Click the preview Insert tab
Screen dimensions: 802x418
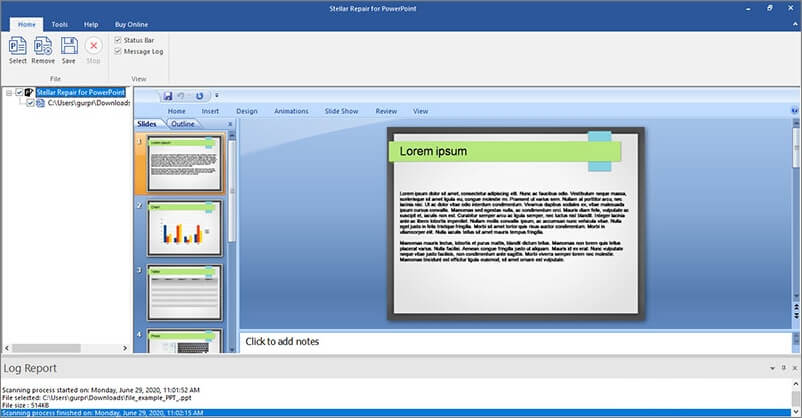pos(210,111)
